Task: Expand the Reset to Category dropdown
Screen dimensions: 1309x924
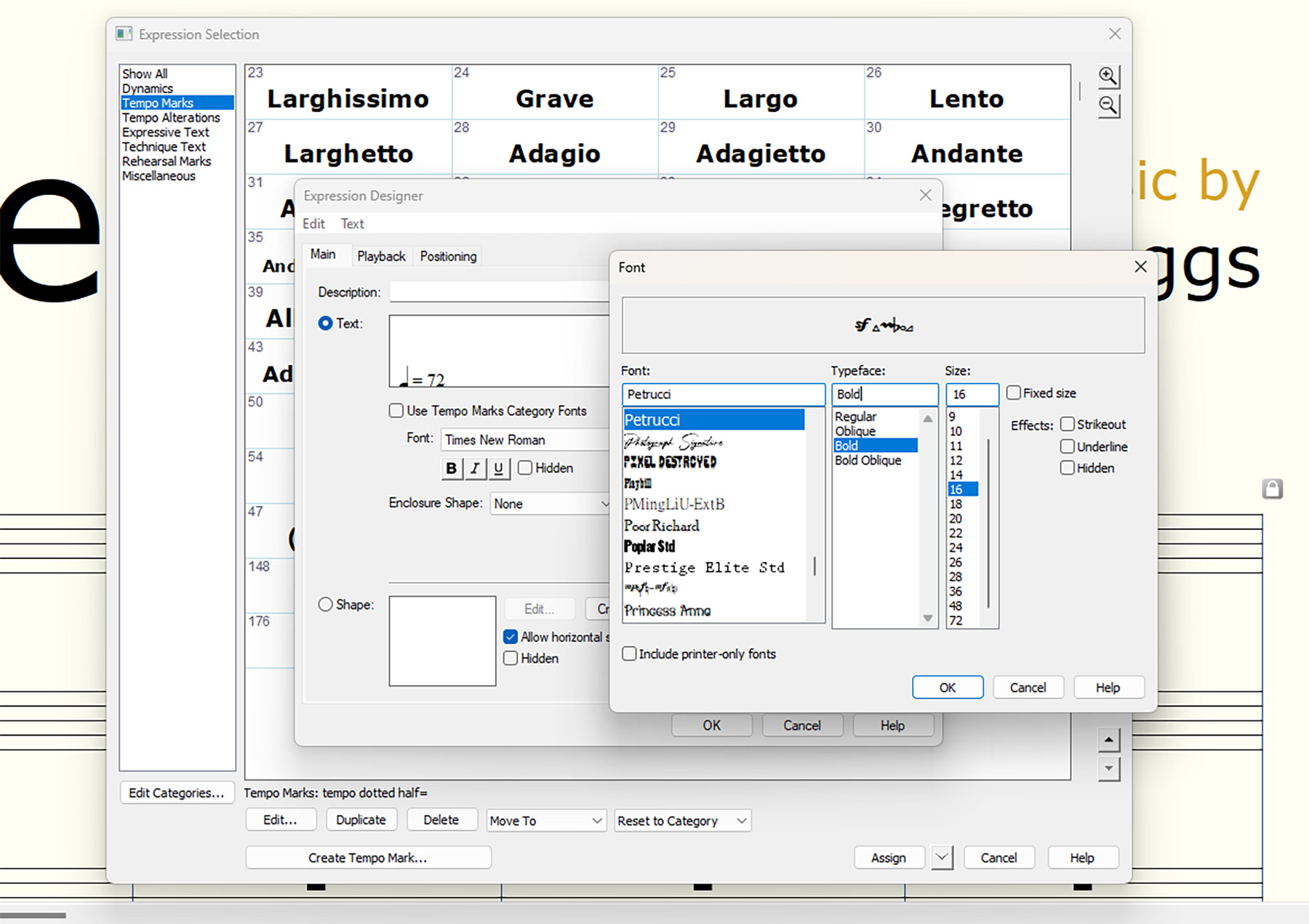Action: coord(681,821)
